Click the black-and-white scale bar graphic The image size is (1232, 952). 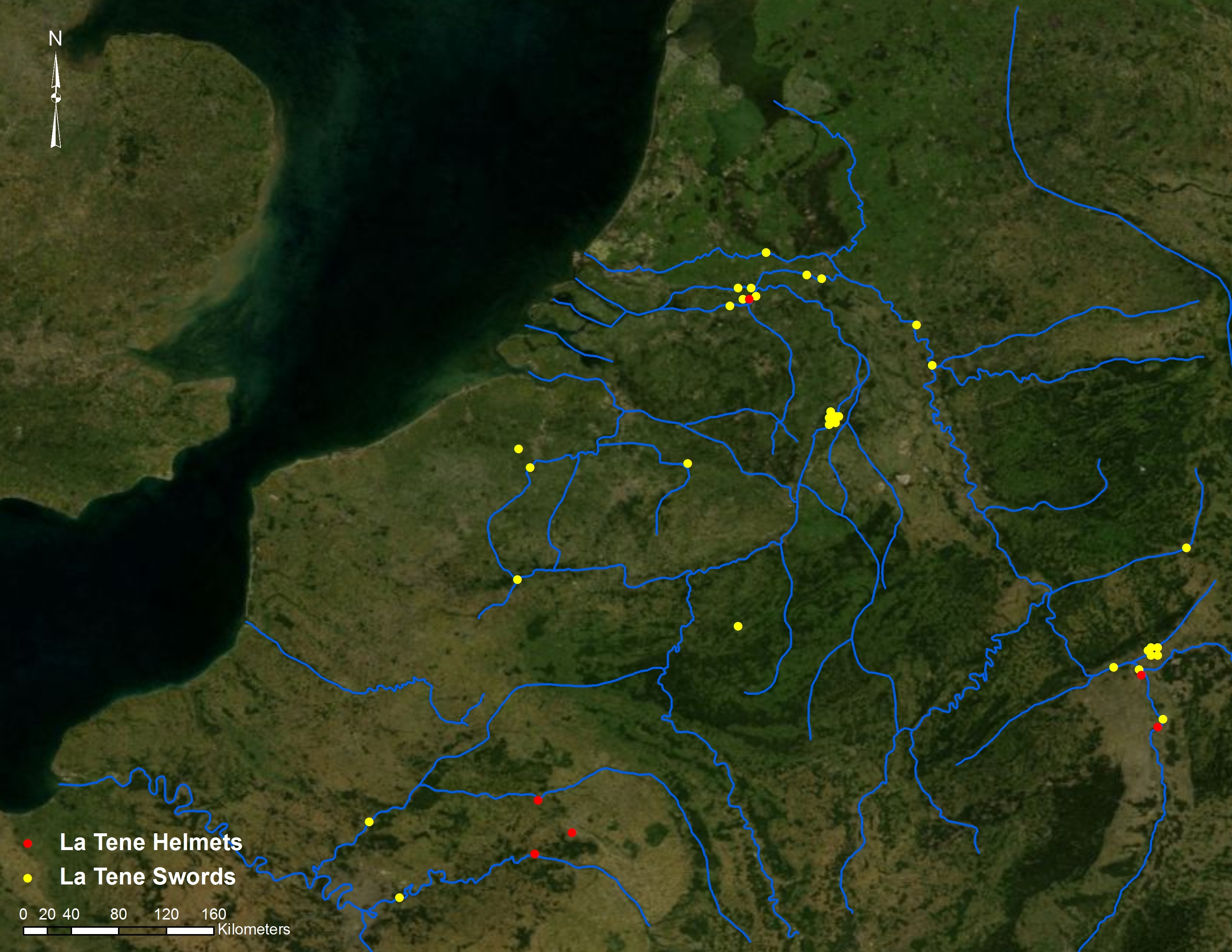[x=118, y=931]
